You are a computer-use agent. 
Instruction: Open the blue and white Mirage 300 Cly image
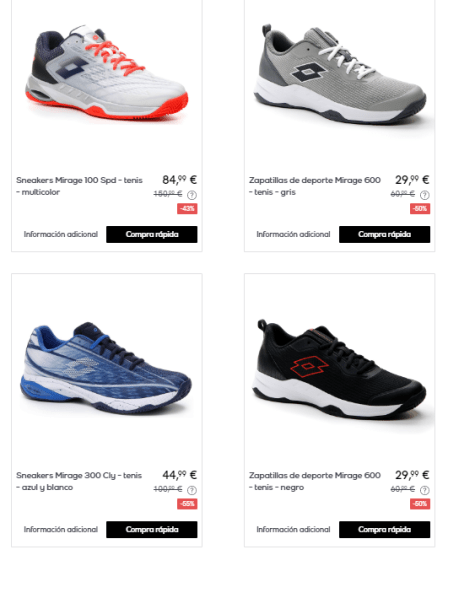[x=106, y=368]
